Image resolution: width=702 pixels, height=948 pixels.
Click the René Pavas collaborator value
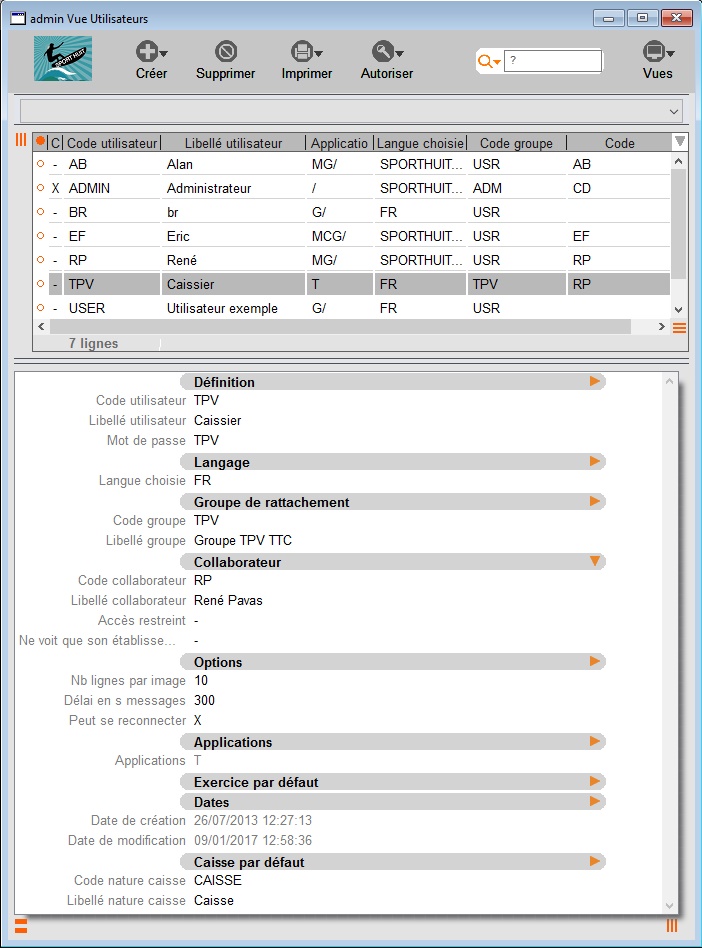(x=228, y=600)
